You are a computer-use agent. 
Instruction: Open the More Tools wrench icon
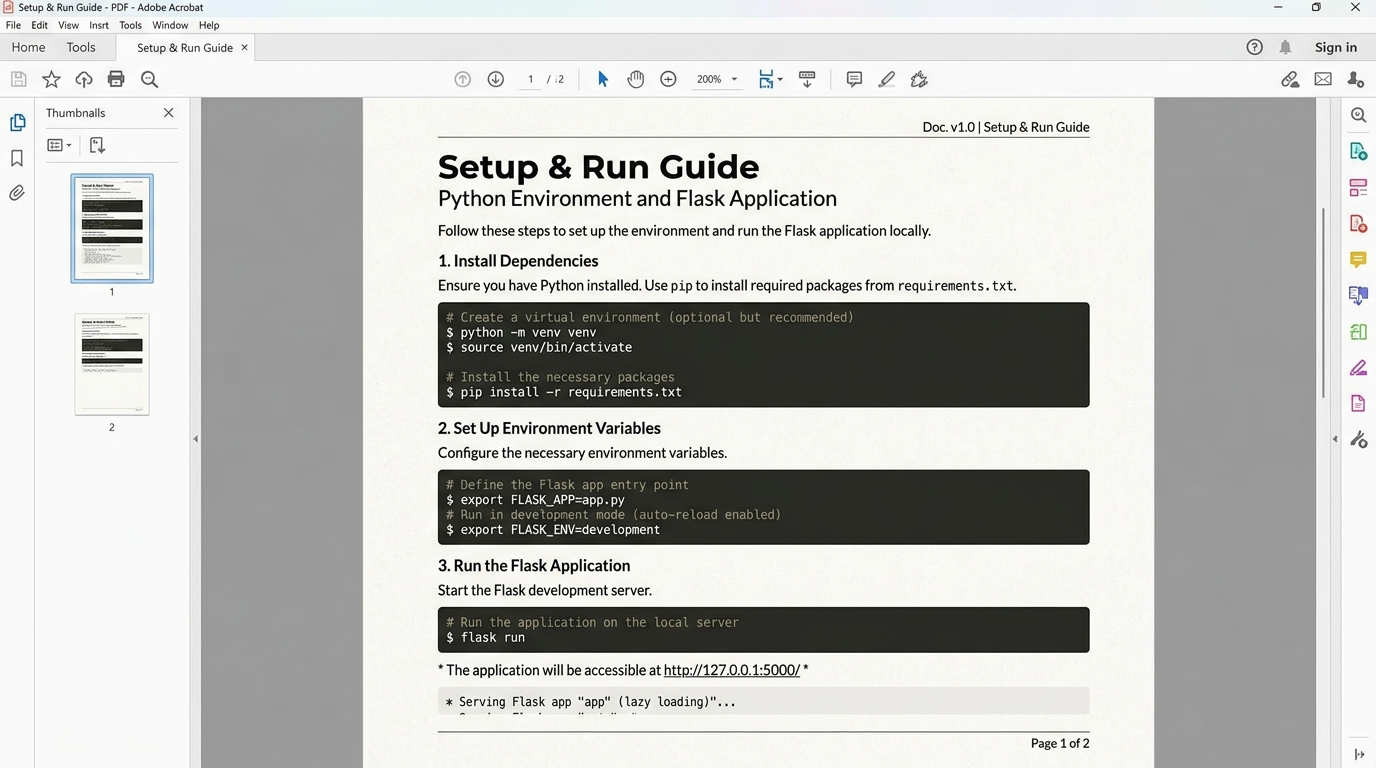coord(1358,439)
